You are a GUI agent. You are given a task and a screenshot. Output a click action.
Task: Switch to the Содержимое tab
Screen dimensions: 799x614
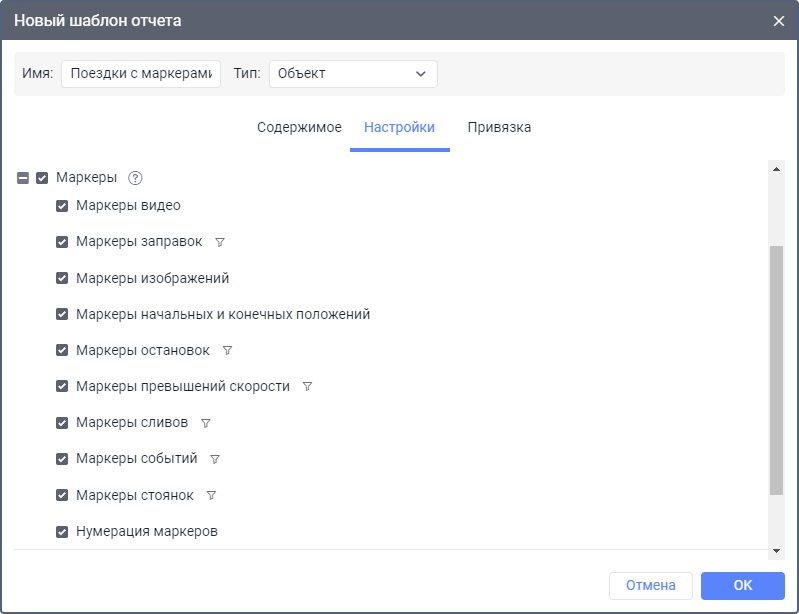click(299, 128)
